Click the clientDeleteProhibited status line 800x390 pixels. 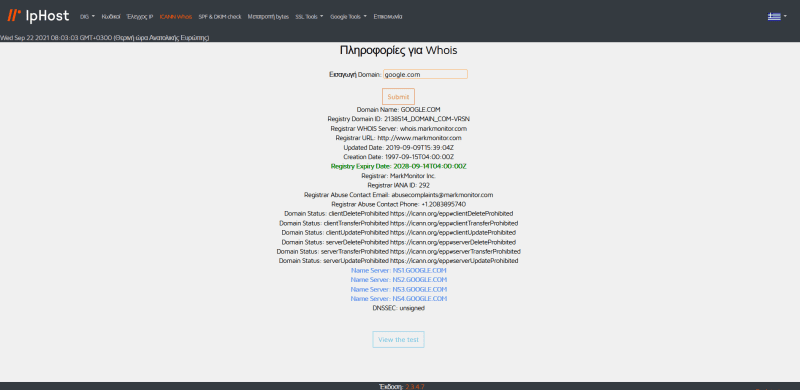[x=398, y=213]
